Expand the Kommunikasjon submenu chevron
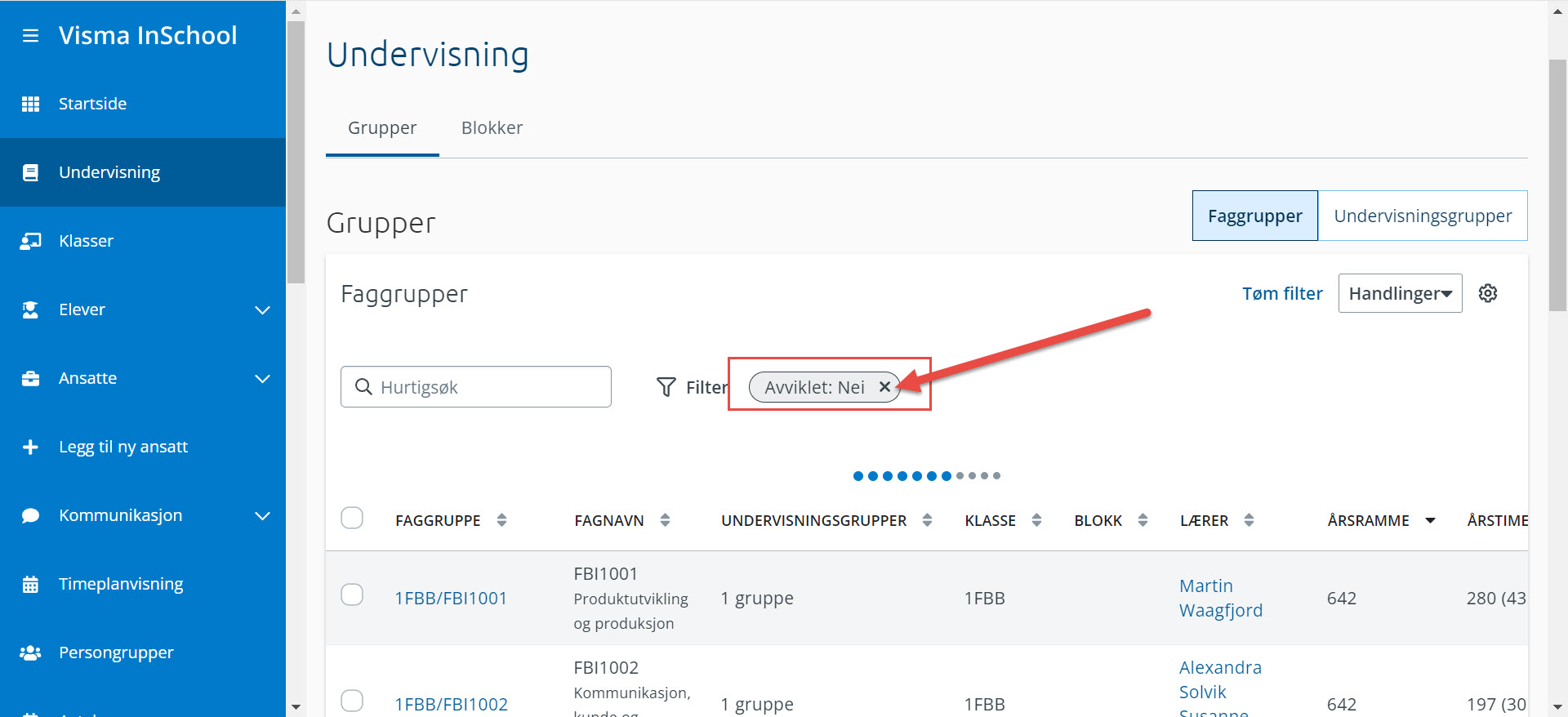The image size is (1568, 717). [x=262, y=516]
